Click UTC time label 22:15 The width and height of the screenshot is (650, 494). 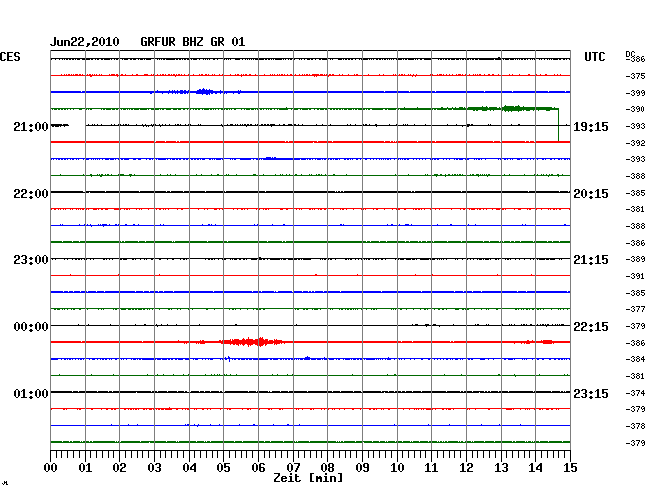pyautogui.click(x=591, y=327)
